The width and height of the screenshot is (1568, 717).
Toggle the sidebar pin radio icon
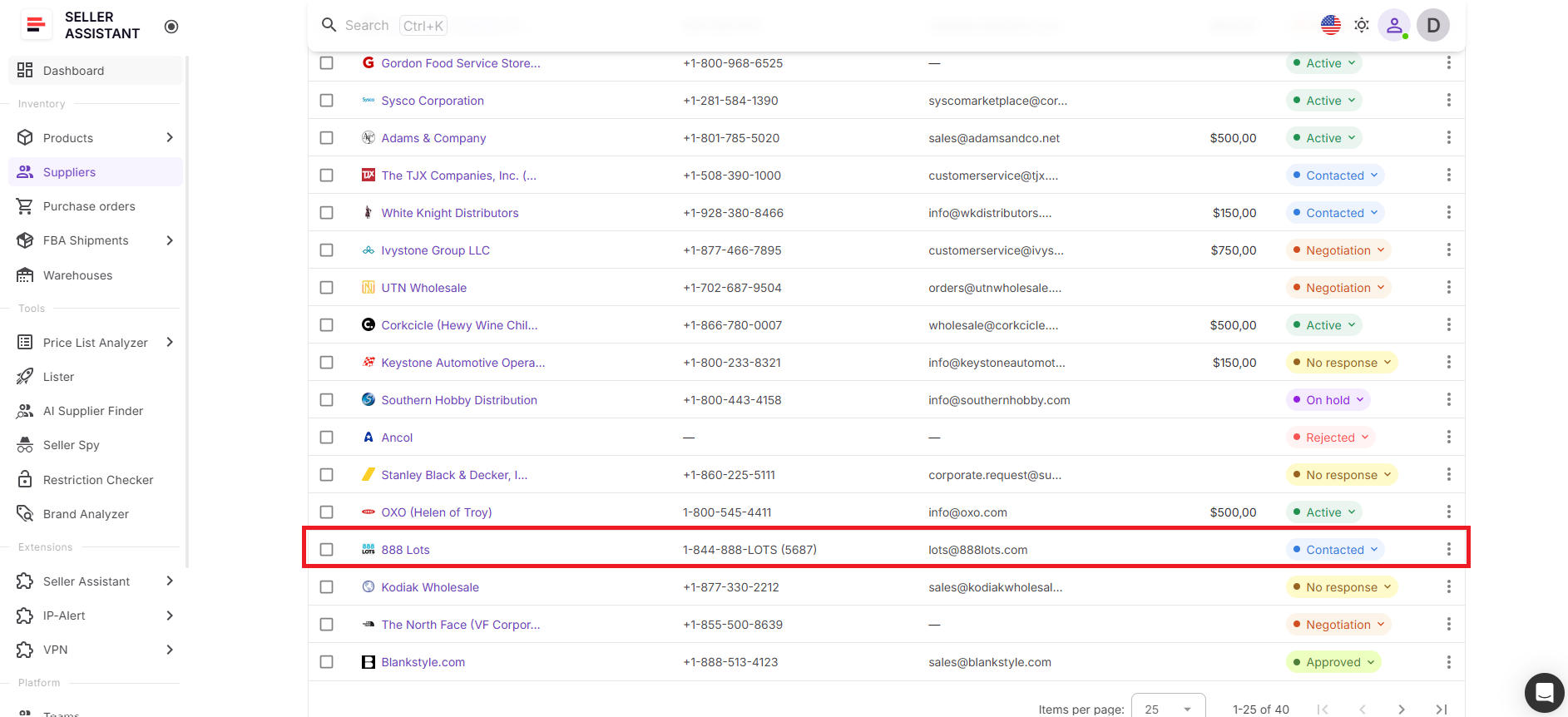coord(171,27)
